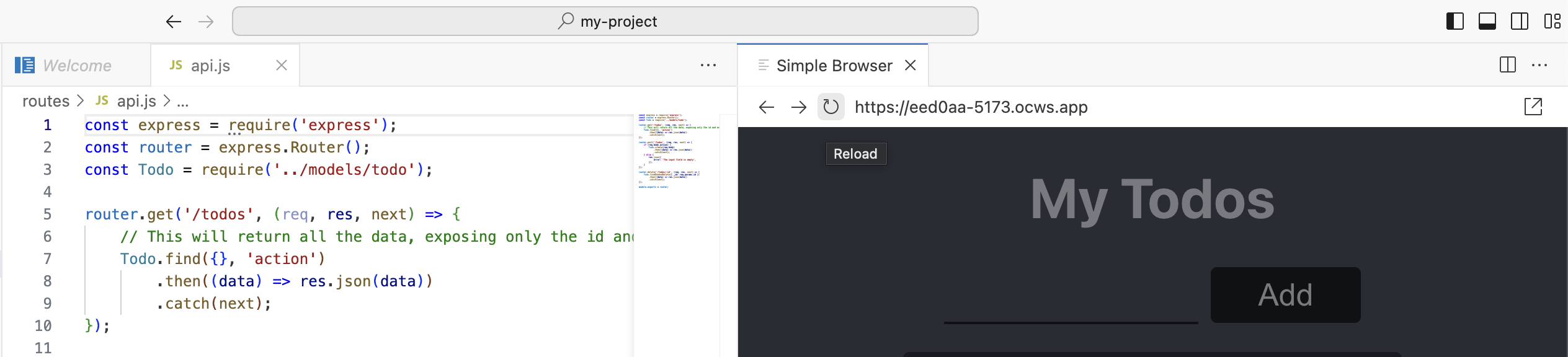
Task: Open the my-project command search box
Action: (x=605, y=21)
